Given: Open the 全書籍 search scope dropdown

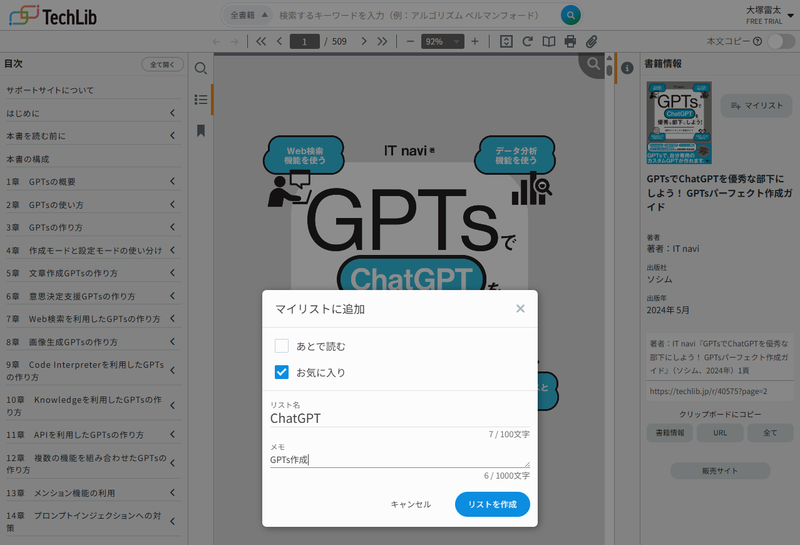Looking at the screenshot, I should click(x=248, y=15).
